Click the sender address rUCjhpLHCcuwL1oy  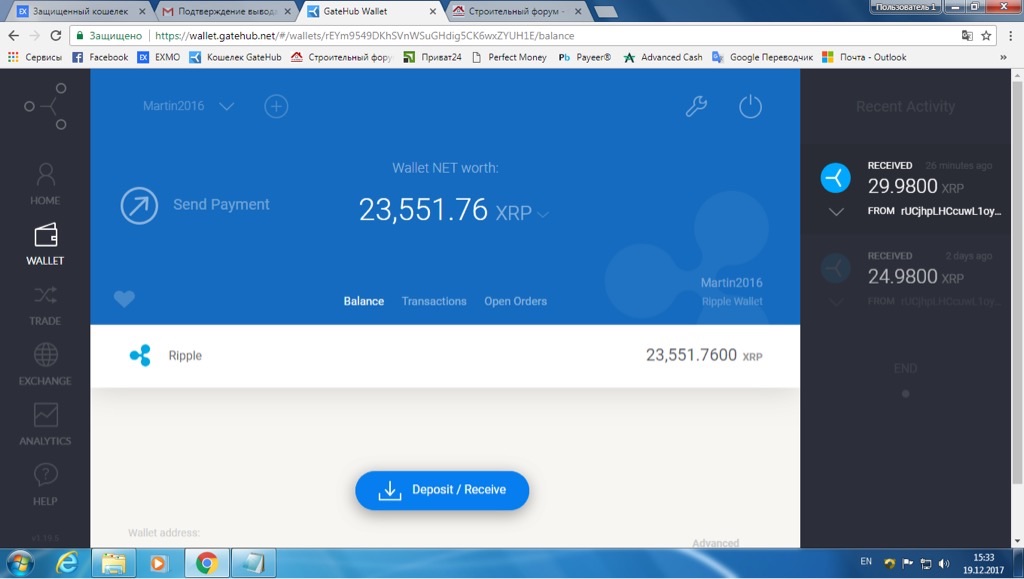950,211
